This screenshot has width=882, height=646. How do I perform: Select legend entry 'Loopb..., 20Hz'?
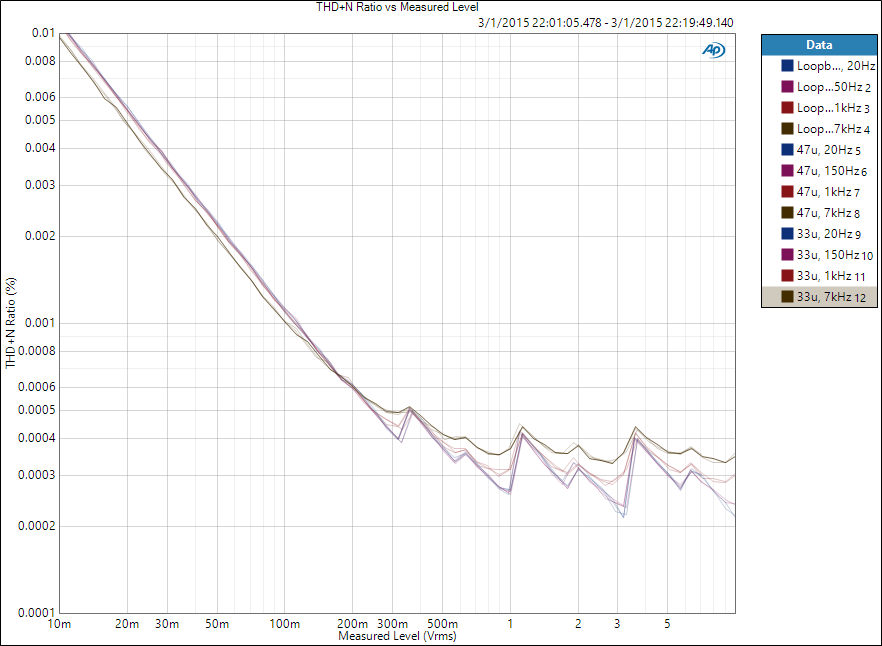click(819, 66)
